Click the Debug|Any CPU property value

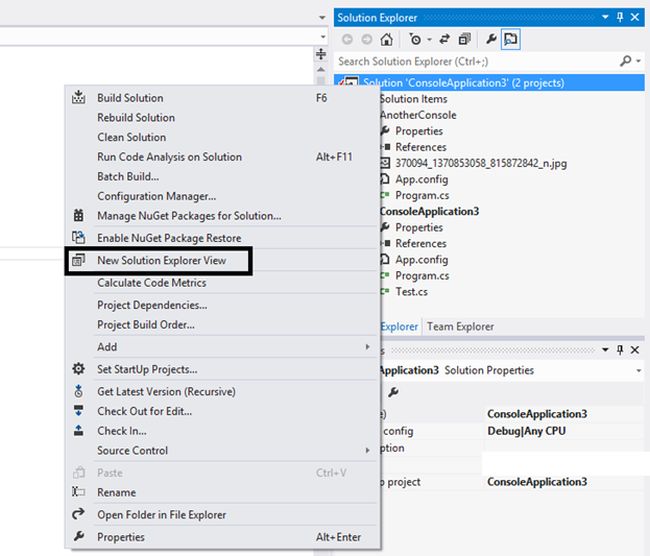(x=526, y=431)
